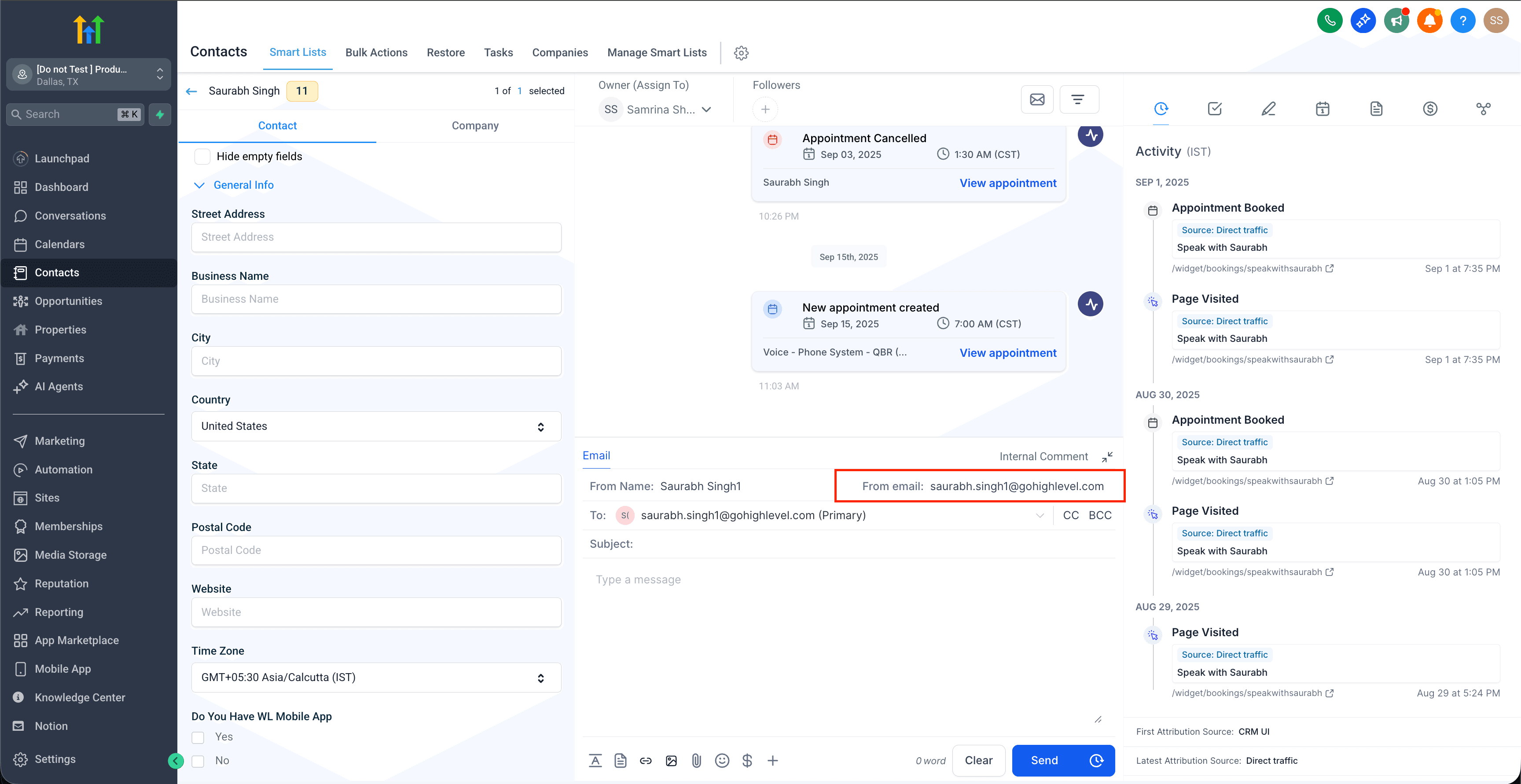
Task: Open the Country dropdown
Action: (376, 426)
